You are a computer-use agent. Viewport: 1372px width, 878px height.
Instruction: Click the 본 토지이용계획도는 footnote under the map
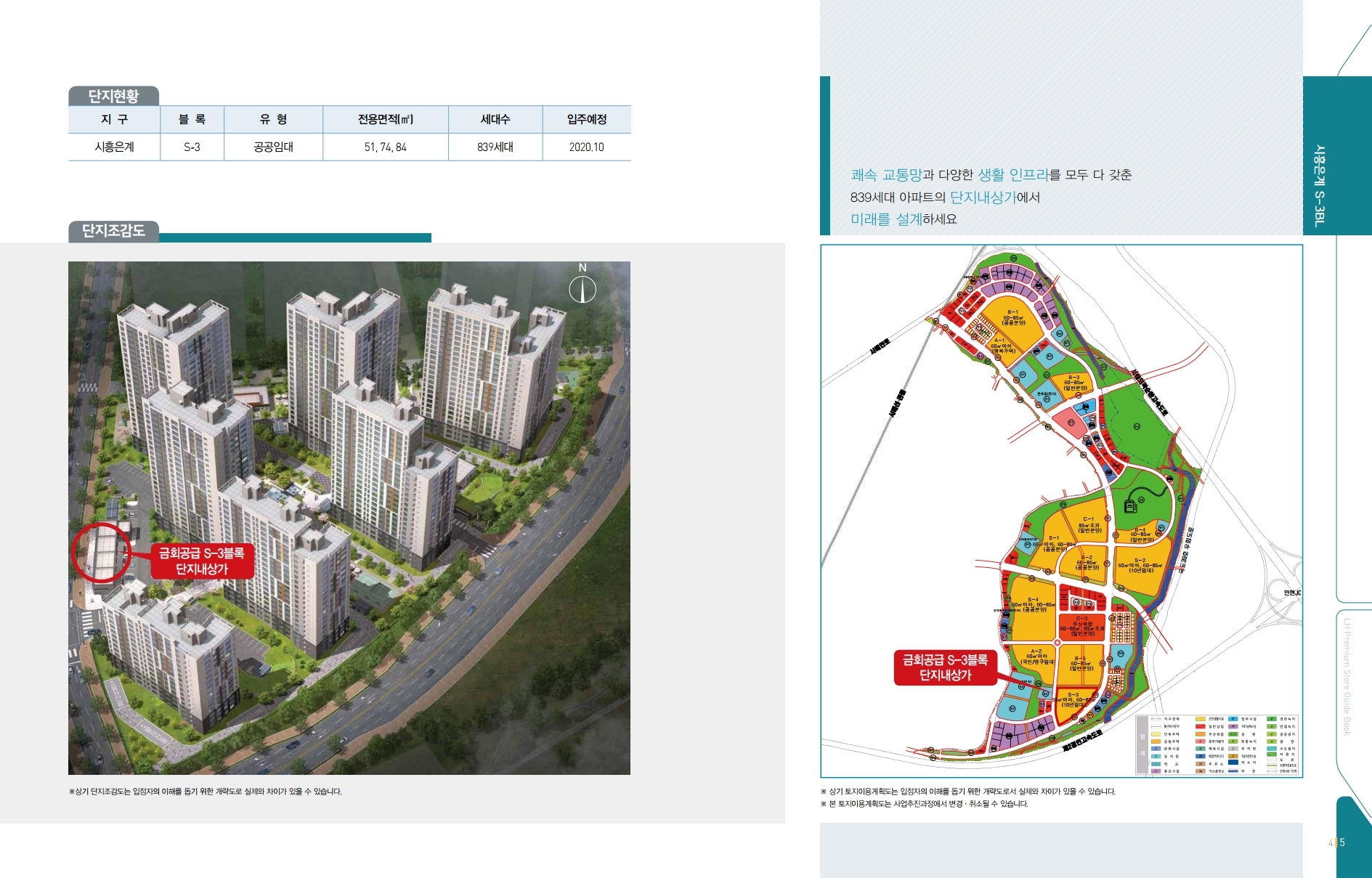(x=924, y=804)
